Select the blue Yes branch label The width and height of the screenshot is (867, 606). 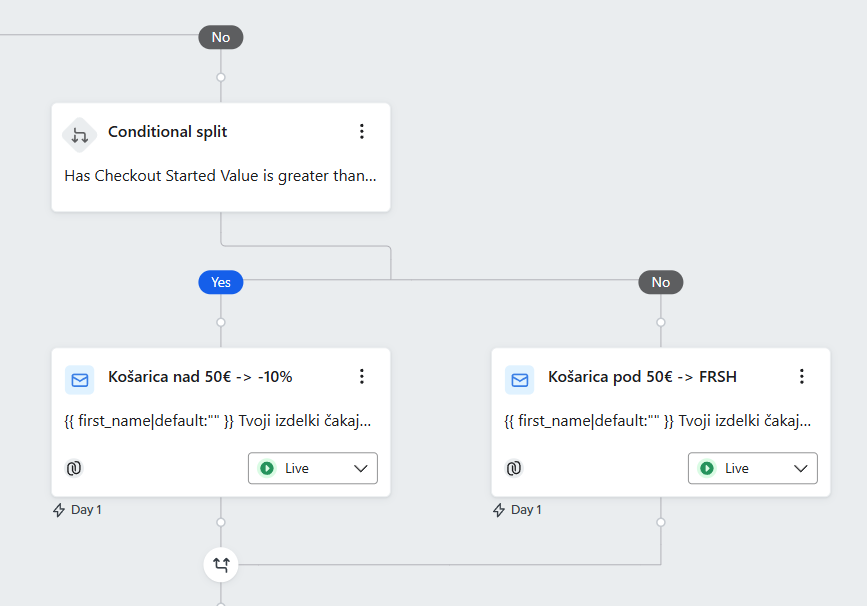tap(221, 282)
